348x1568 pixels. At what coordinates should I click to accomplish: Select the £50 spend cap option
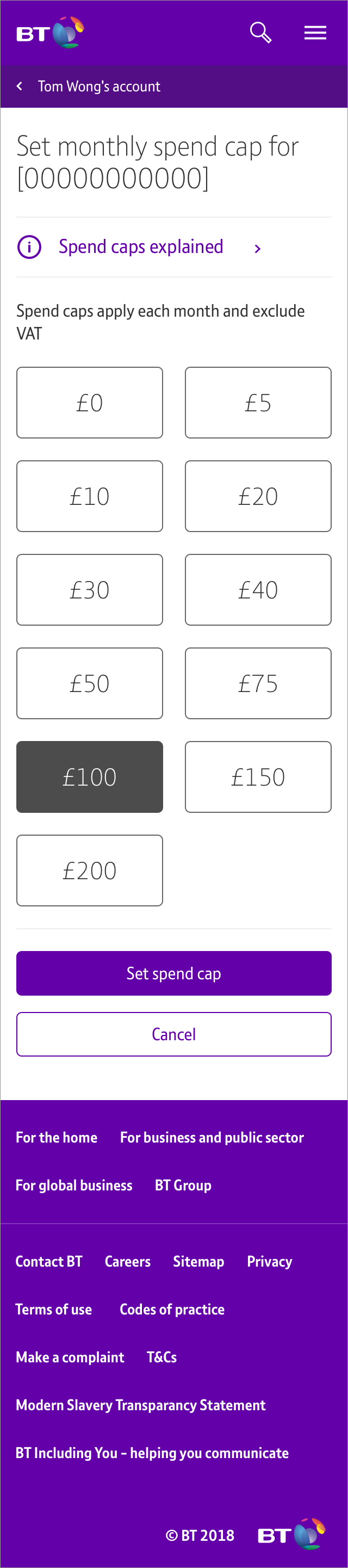[89, 683]
